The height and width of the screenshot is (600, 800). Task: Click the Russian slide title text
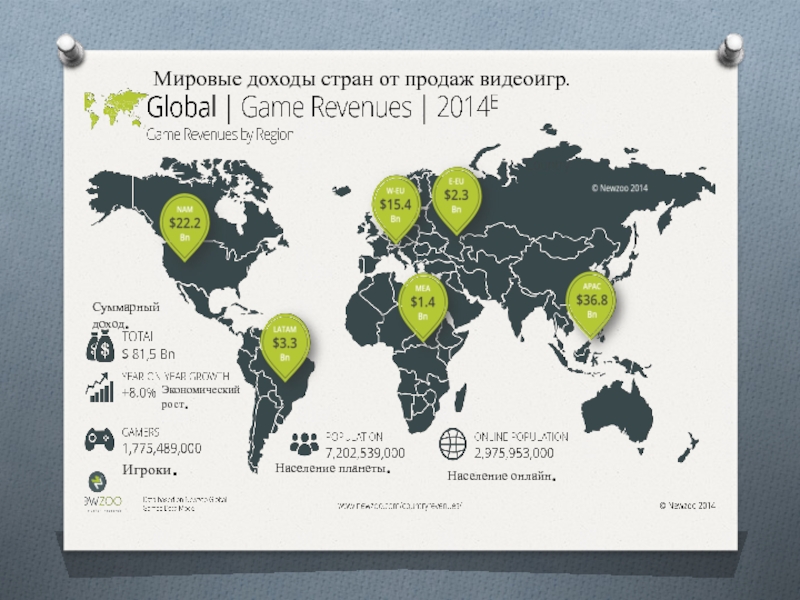[361, 79]
